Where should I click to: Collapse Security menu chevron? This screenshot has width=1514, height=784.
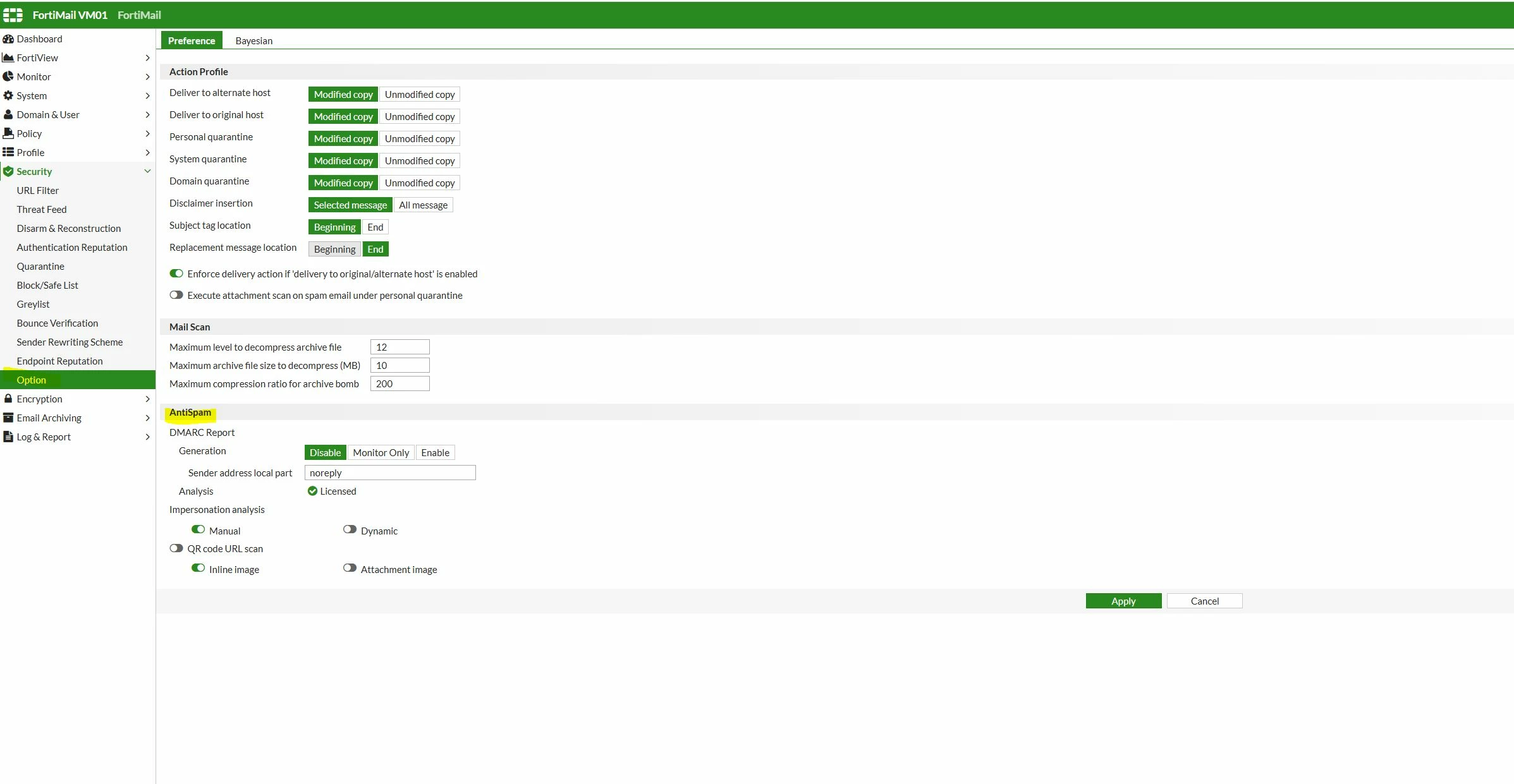(147, 171)
